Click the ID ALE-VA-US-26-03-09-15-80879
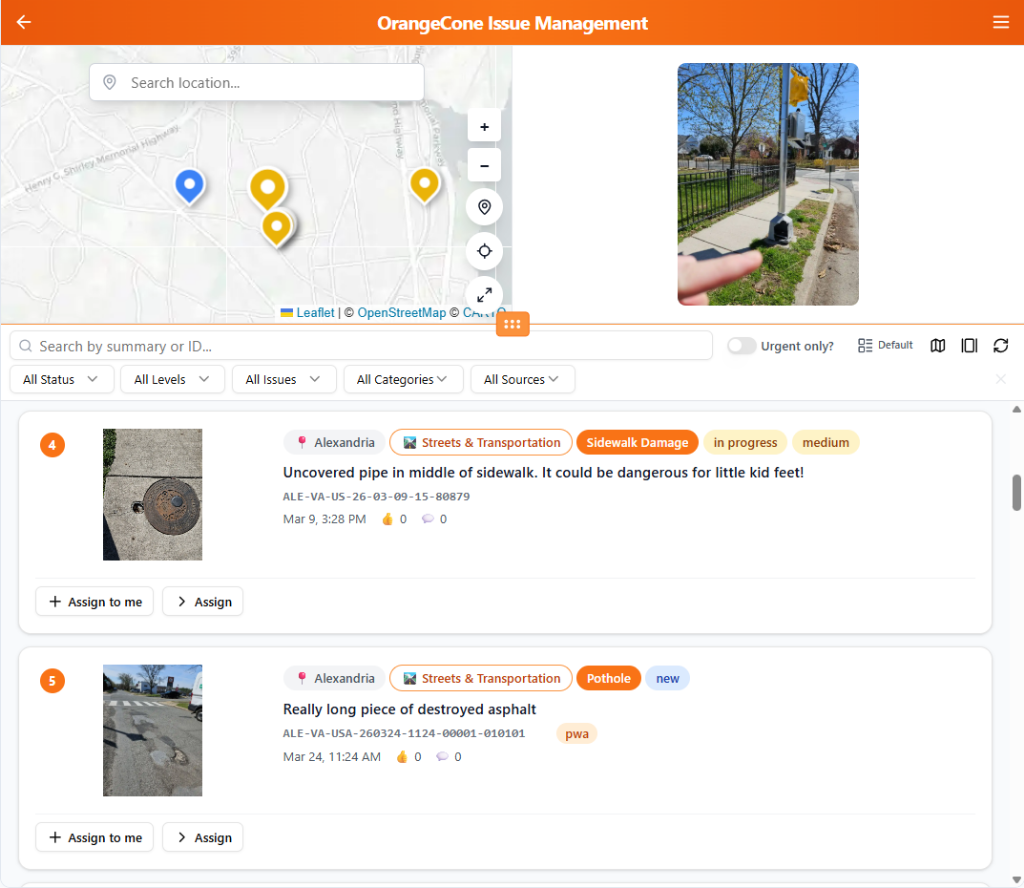1024x888 pixels. click(376, 496)
